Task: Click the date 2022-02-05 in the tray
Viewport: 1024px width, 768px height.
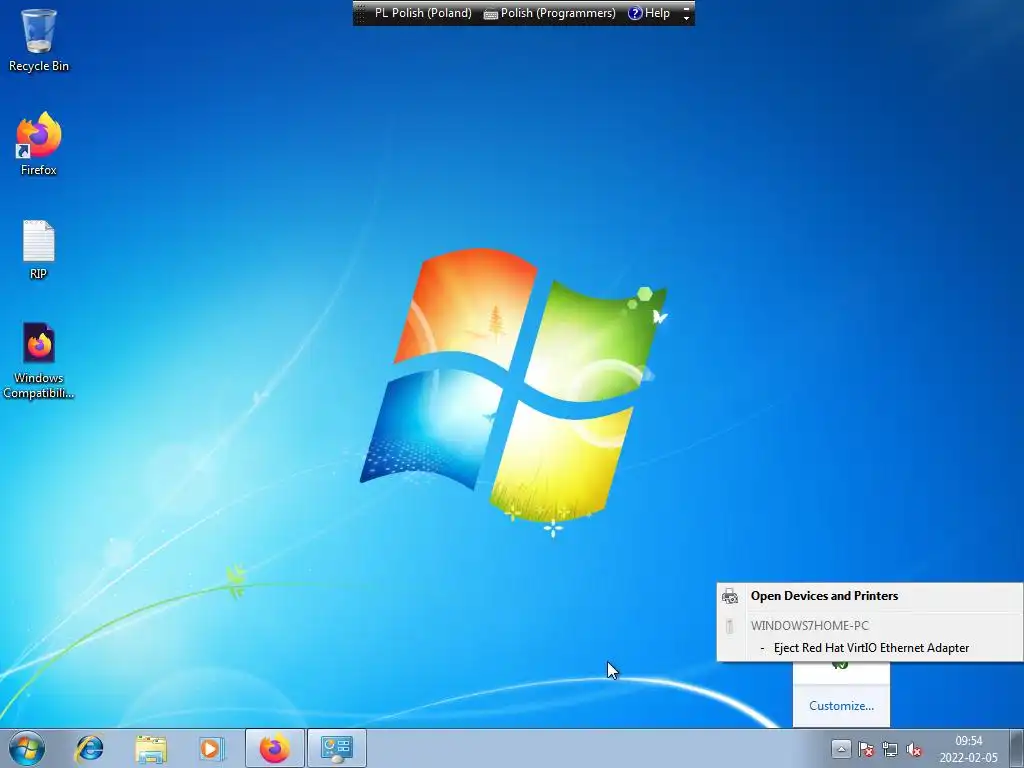Action: (x=968, y=758)
